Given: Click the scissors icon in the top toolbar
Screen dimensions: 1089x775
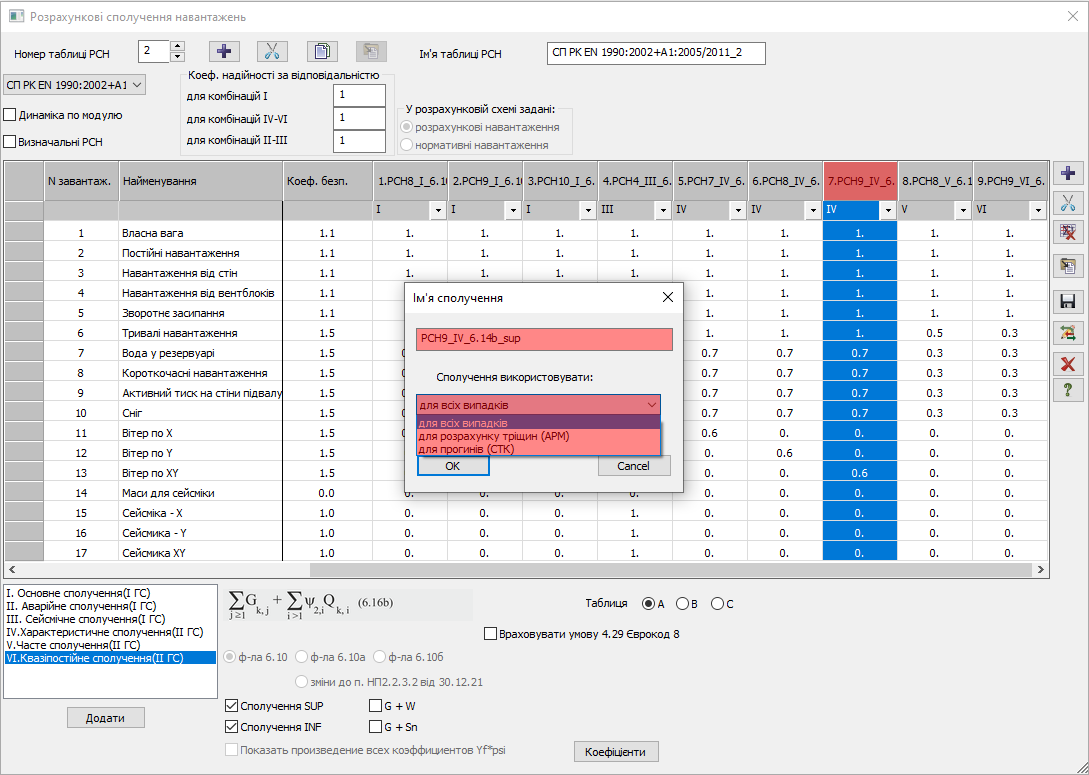Looking at the screenshot, I should (272, 52).
